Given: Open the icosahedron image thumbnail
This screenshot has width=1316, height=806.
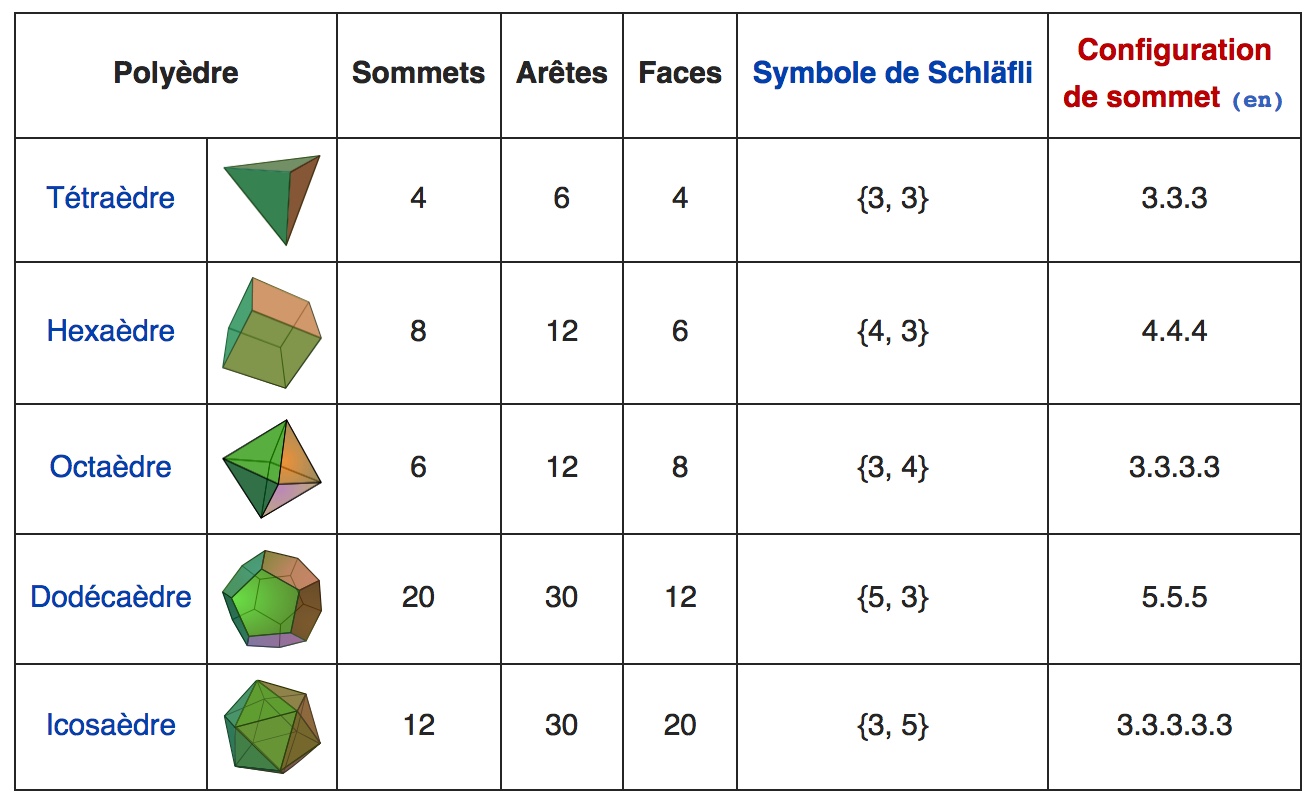Looking at the screenshot, I should coord(272,725).
